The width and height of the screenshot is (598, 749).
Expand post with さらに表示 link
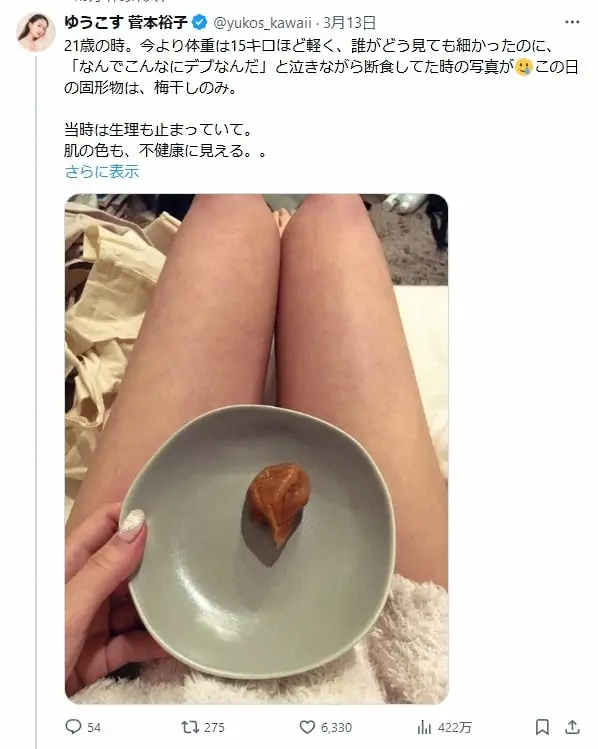coord(102,171)
